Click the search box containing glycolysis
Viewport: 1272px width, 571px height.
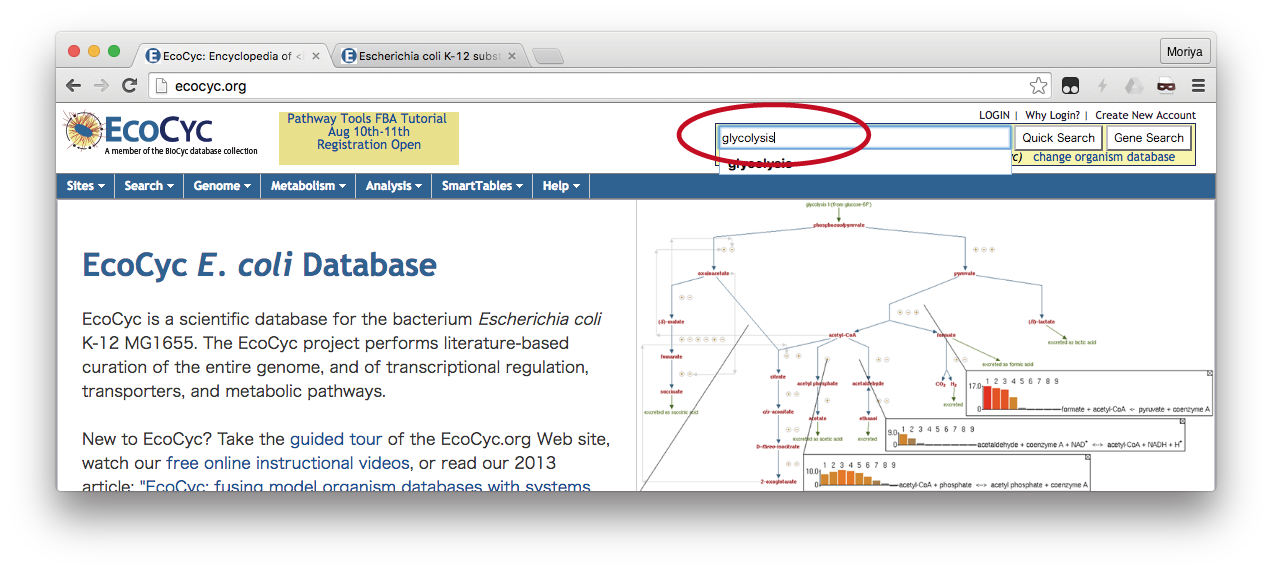click(x=864, y=138)
